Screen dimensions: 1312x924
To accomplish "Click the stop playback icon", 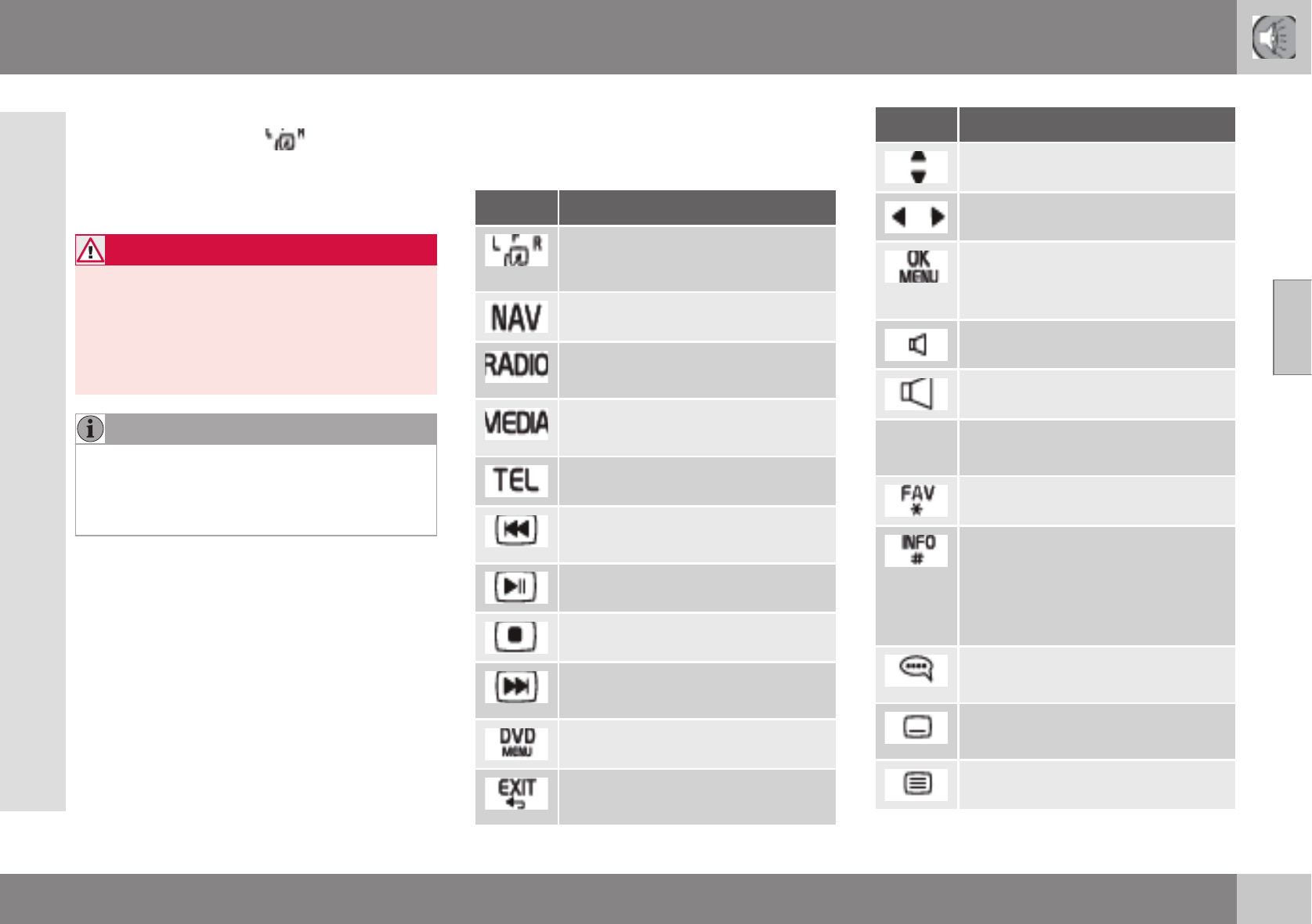I will point(516,637).
